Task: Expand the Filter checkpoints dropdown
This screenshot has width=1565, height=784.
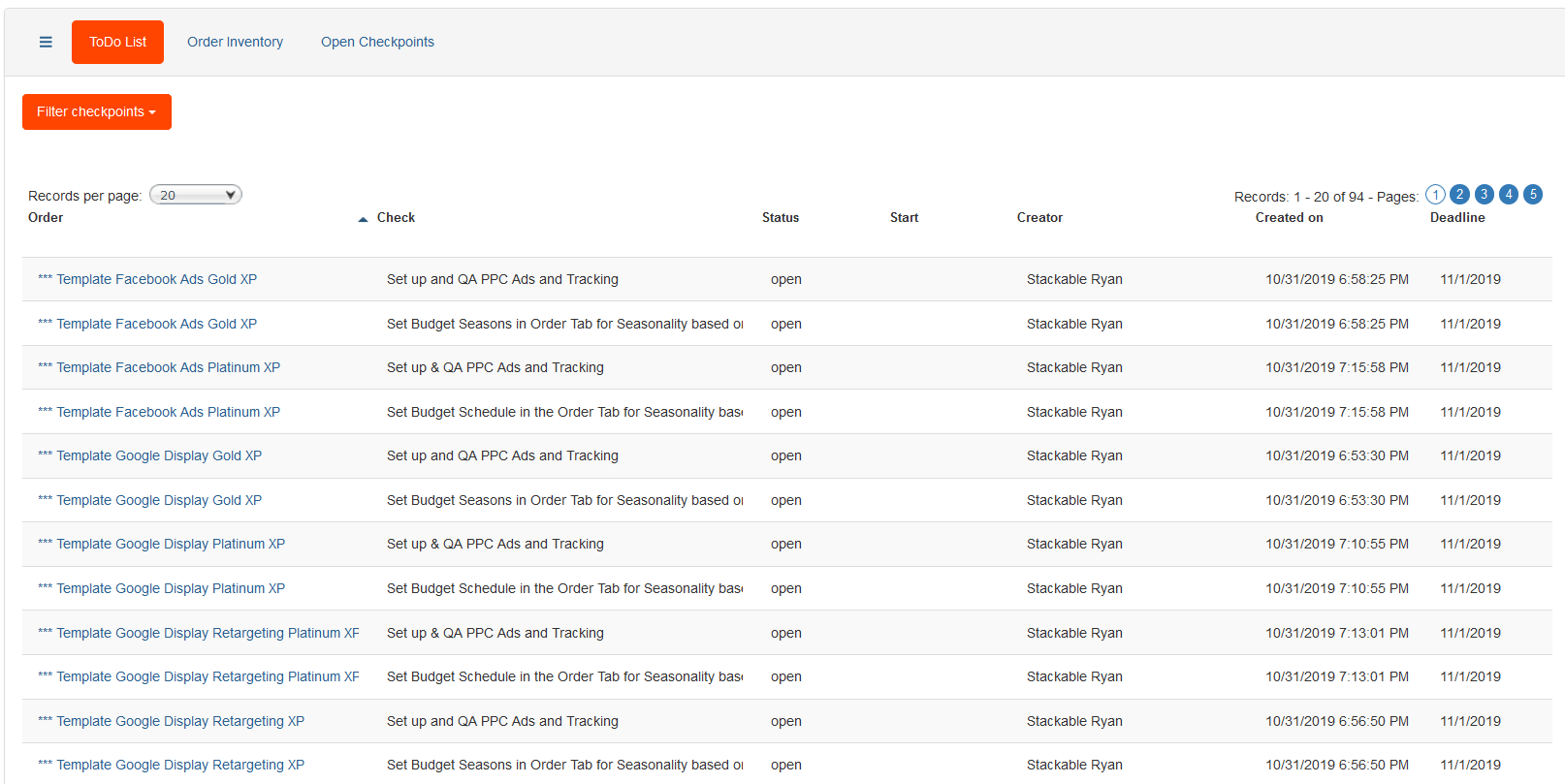Action: (97, 111)
